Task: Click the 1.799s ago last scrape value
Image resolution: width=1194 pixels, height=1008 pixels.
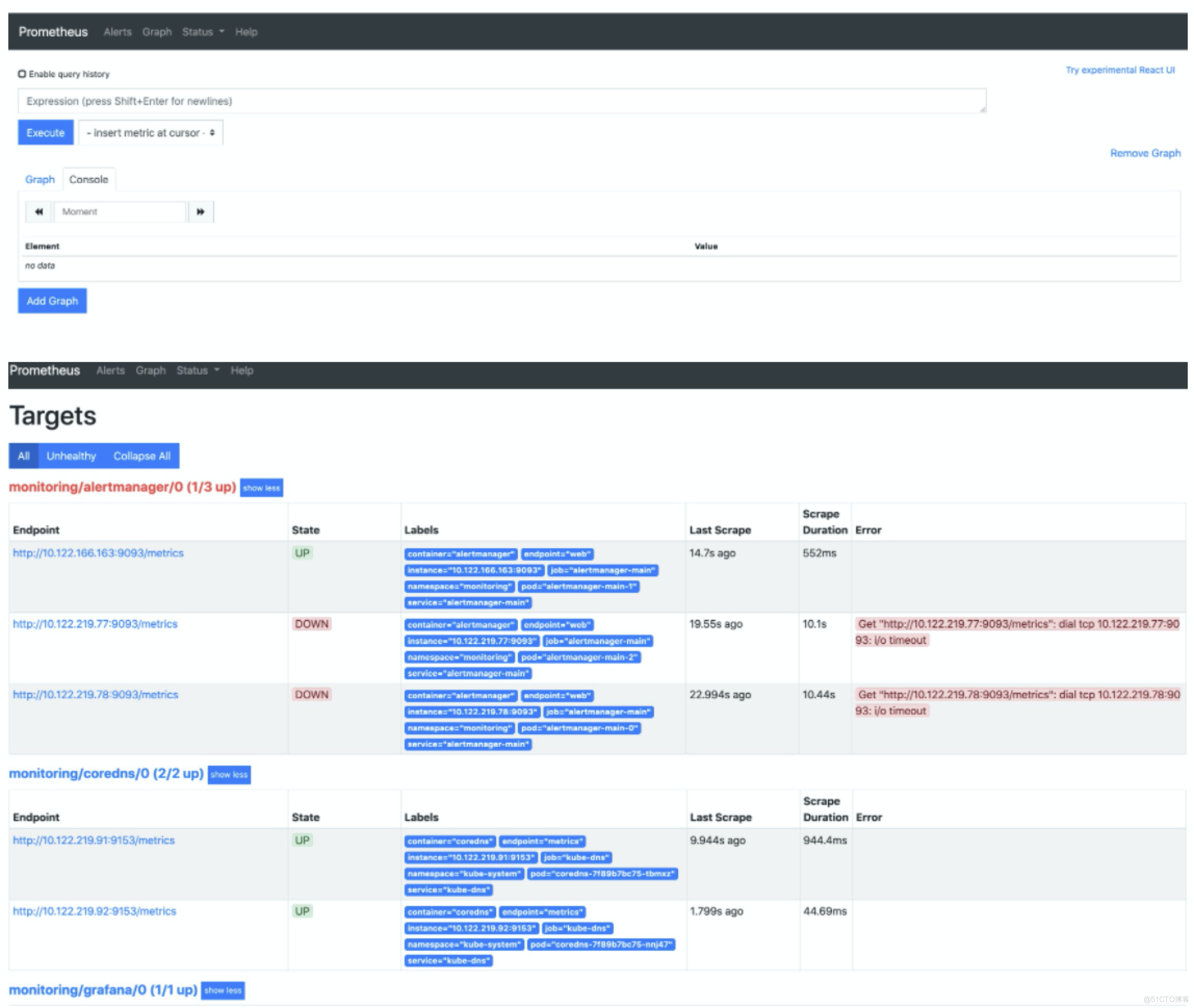Action: click(x=717, y=911)
